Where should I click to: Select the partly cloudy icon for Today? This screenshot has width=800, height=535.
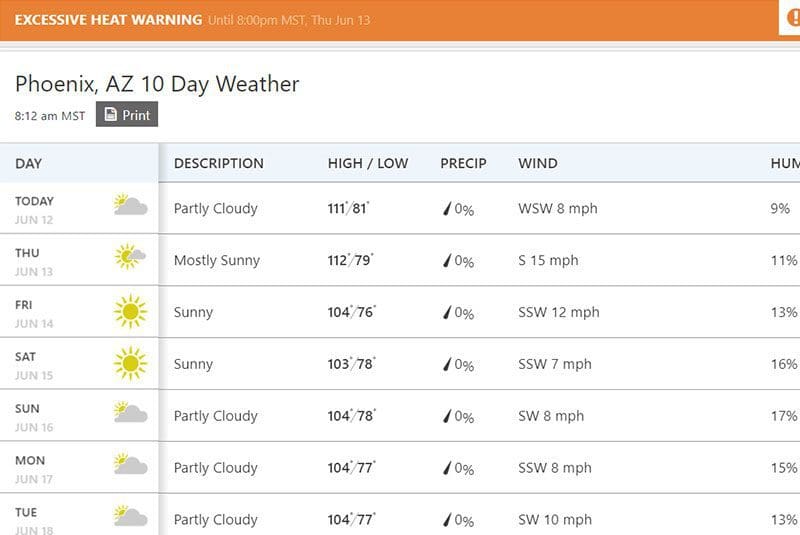pos(131,205)
